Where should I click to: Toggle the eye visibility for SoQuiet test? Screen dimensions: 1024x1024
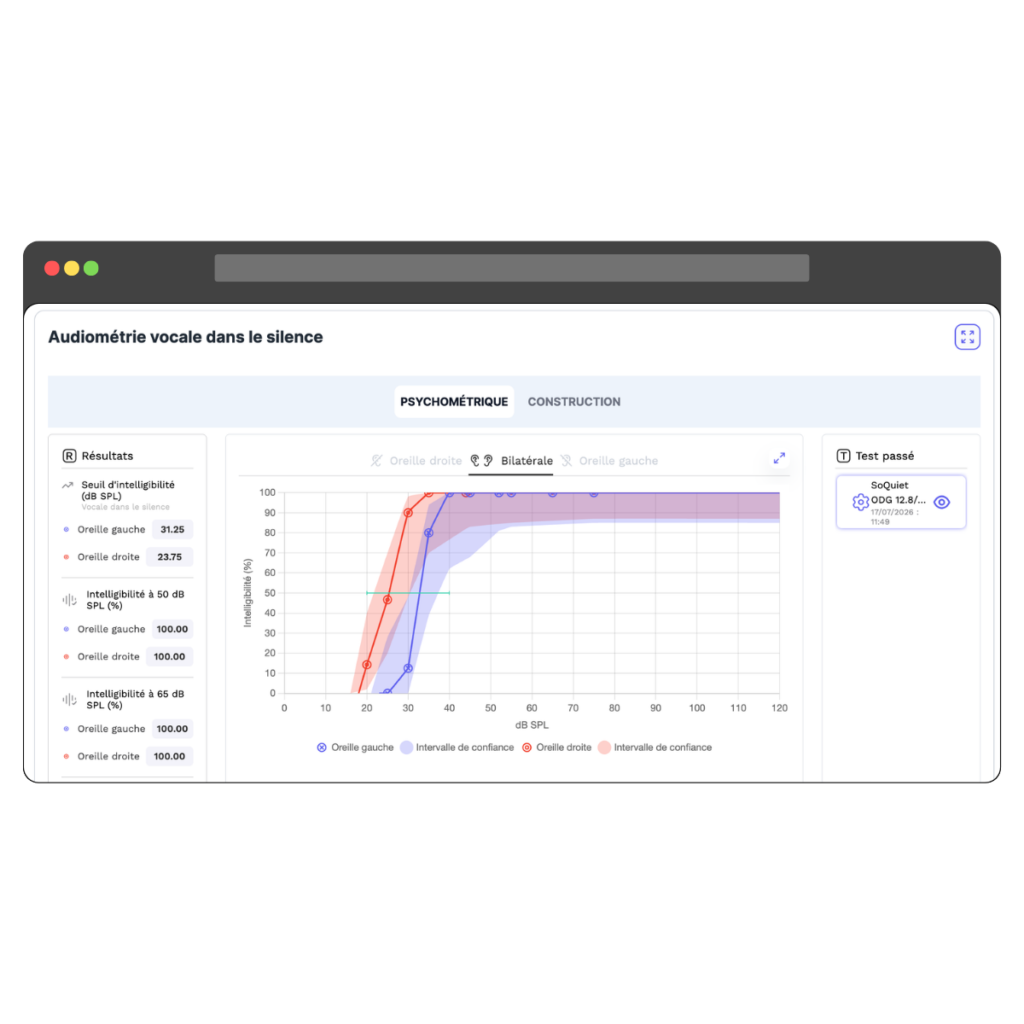[x=941, y=502]
